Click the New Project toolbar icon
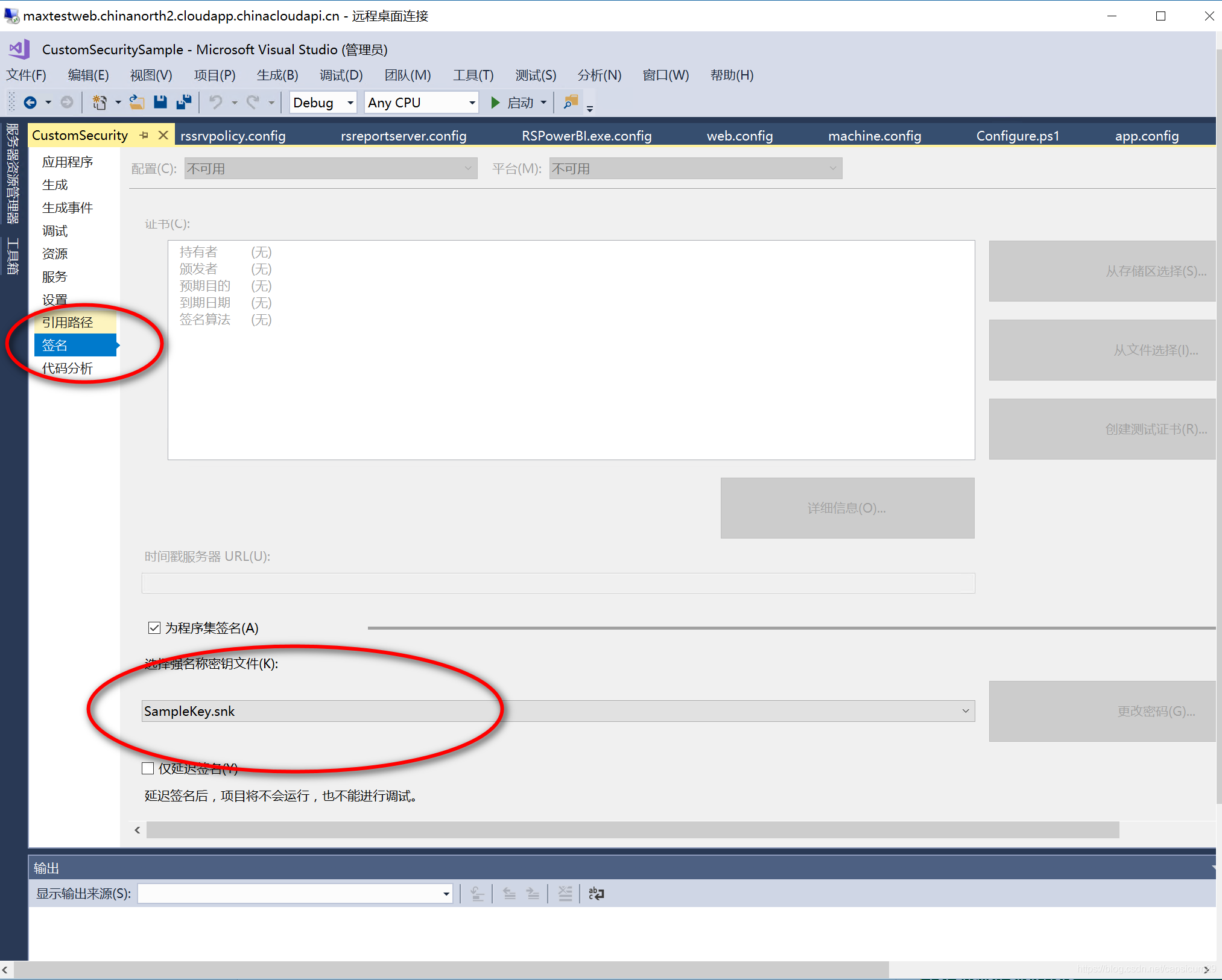The image size is (1222, 980). point(100,103)
